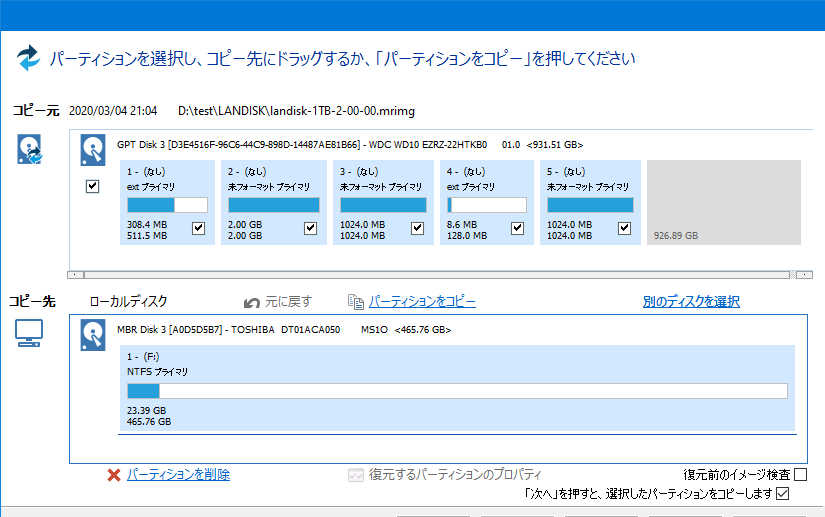Click the copy partition pages icon
This screenshot has height=517, width=825.
pos(355,301)
